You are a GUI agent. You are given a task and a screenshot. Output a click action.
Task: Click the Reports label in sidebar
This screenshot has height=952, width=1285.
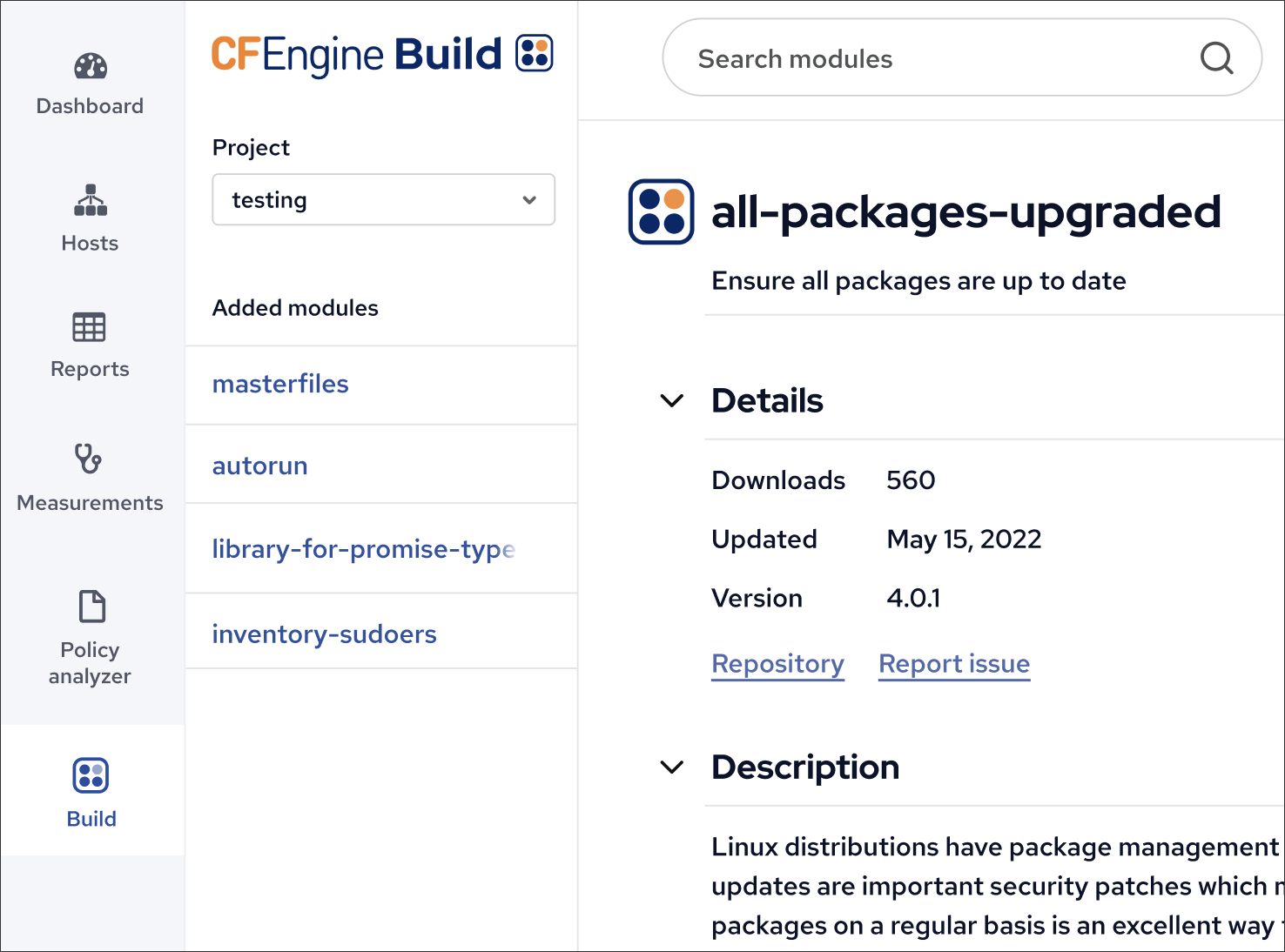click(90, 369)
